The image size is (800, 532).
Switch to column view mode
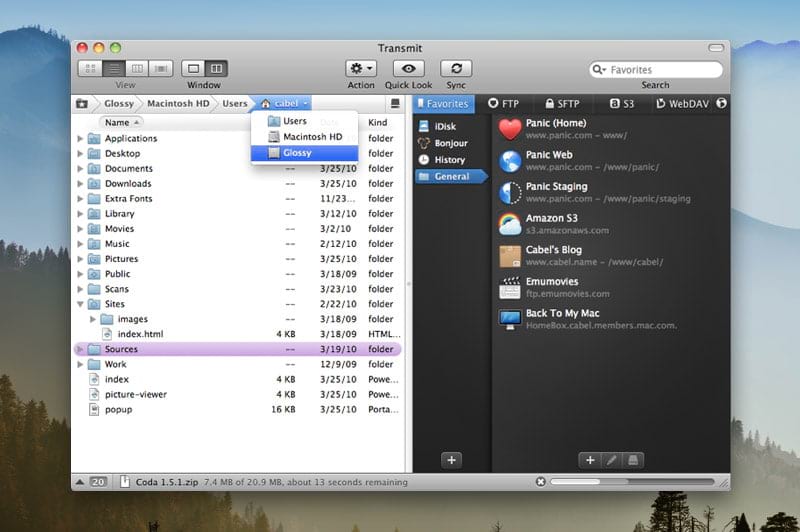[x=137, y=68]
